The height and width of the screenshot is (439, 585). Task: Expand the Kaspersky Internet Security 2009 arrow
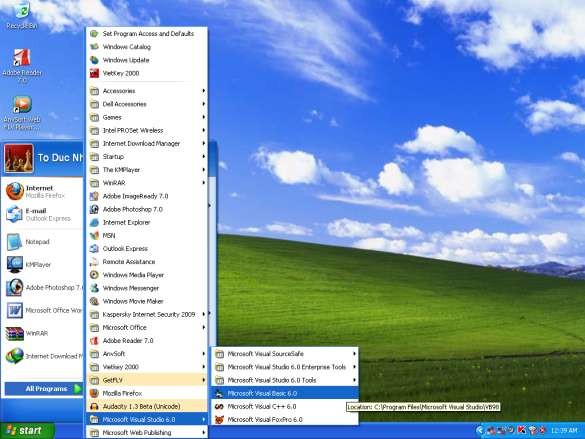pyautogui.click(x=204, y=314)
